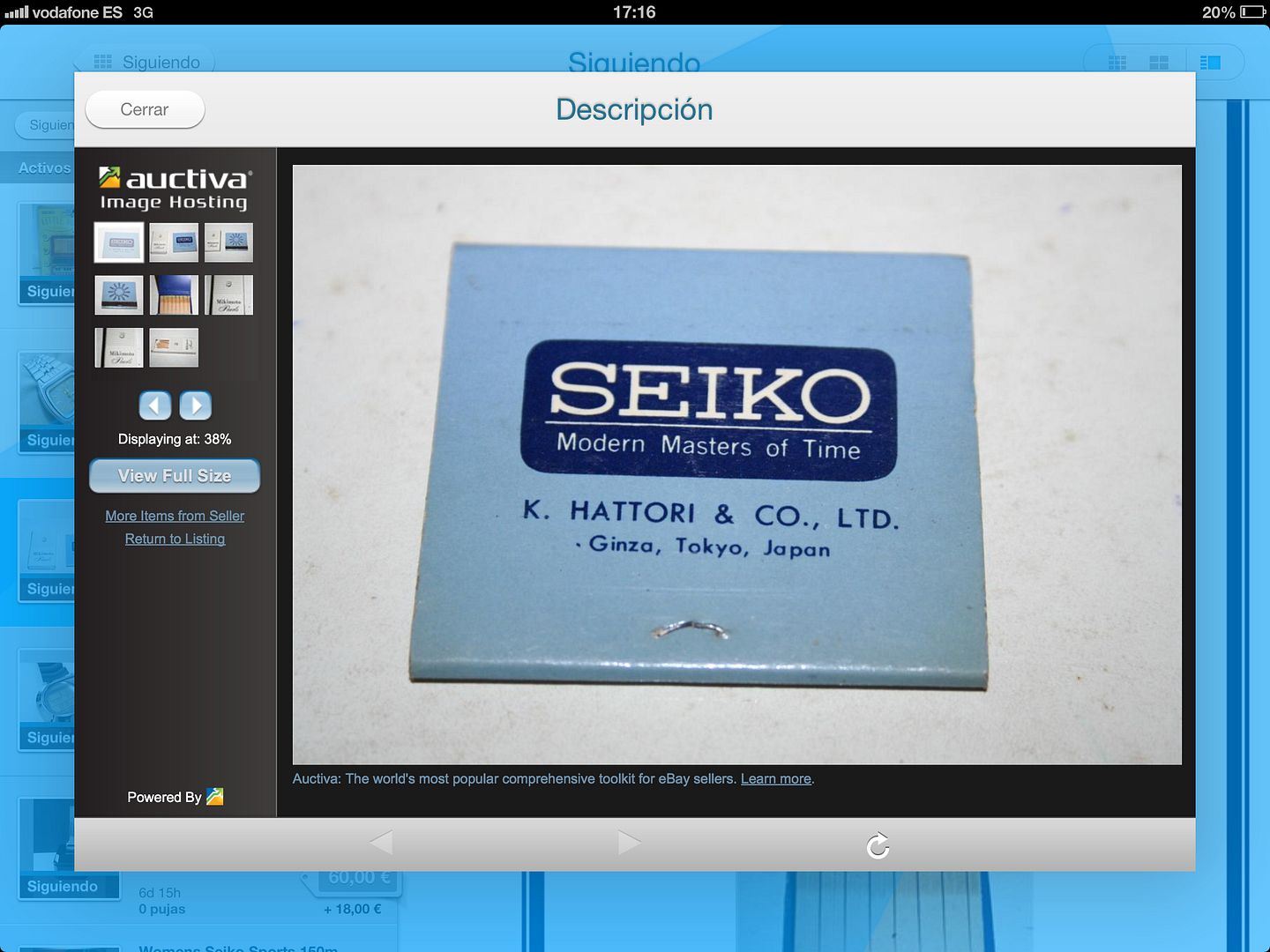Click 0 pujas text in background list
This screenshot has height=952, width=1270.
click(162, 909)
